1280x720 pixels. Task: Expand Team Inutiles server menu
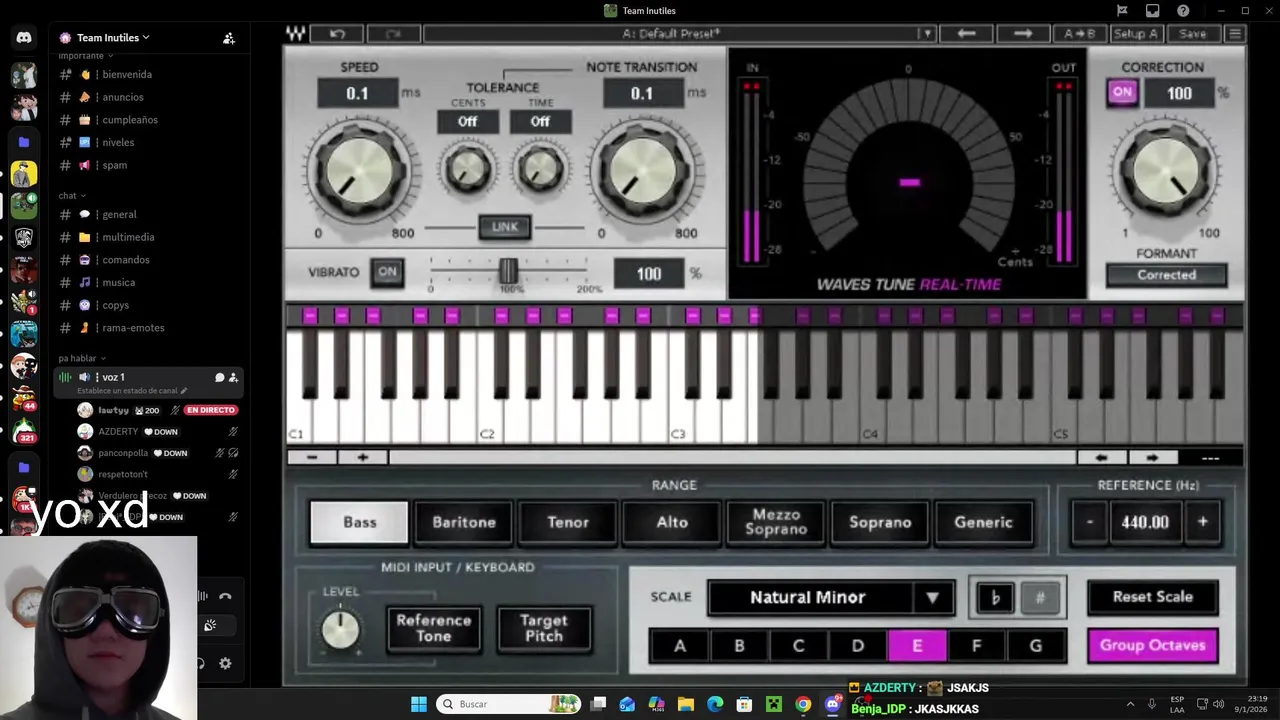point(113,38)
